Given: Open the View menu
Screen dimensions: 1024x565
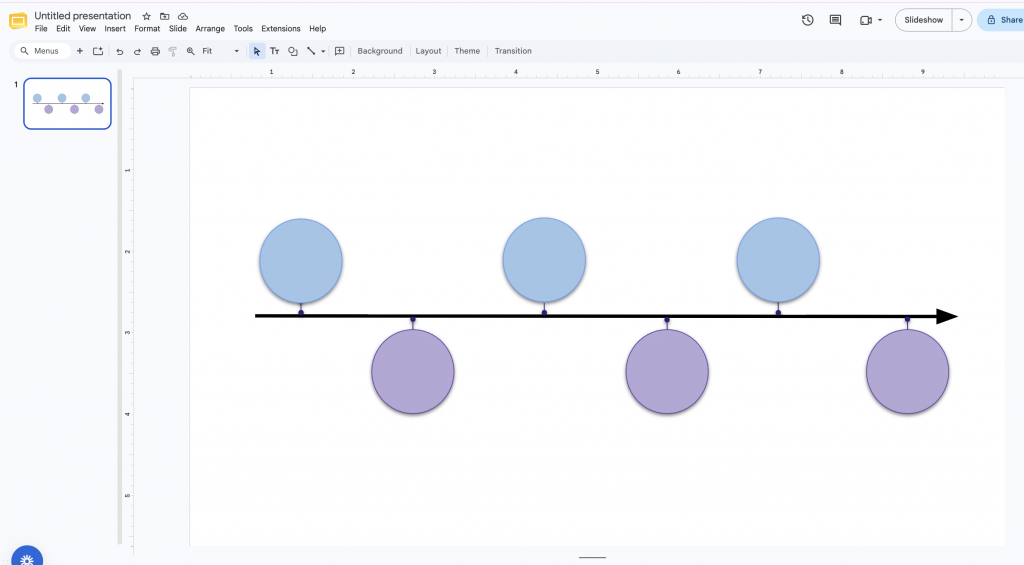Looking at the screenshot, I should point(88,29).
